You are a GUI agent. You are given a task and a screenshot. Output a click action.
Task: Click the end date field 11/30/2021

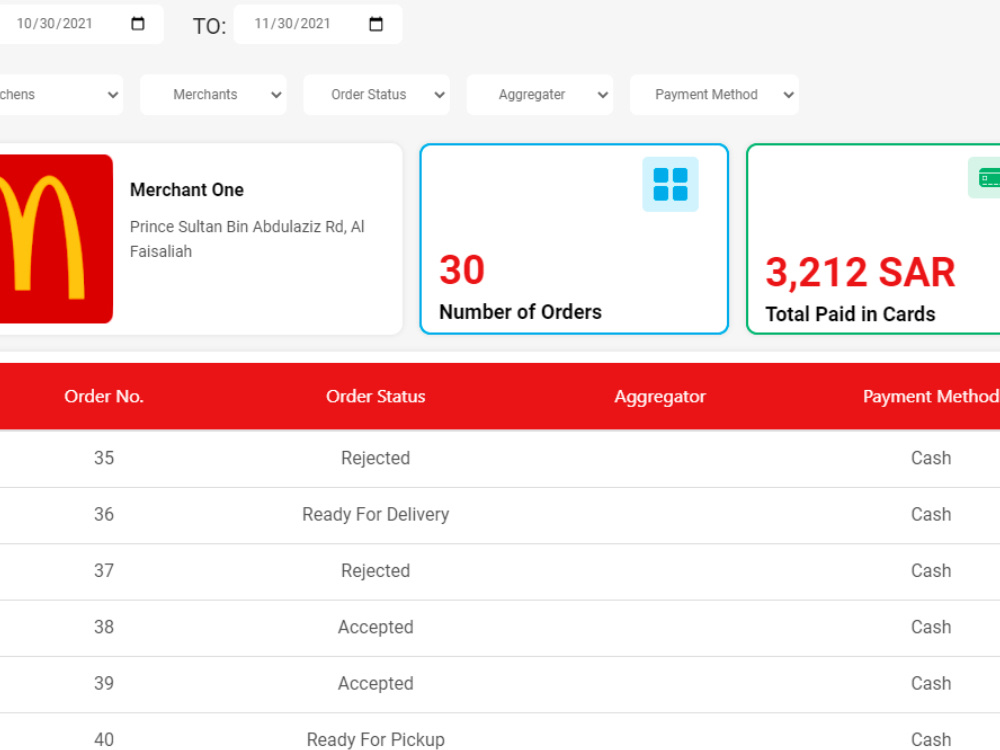pos(318,24)
